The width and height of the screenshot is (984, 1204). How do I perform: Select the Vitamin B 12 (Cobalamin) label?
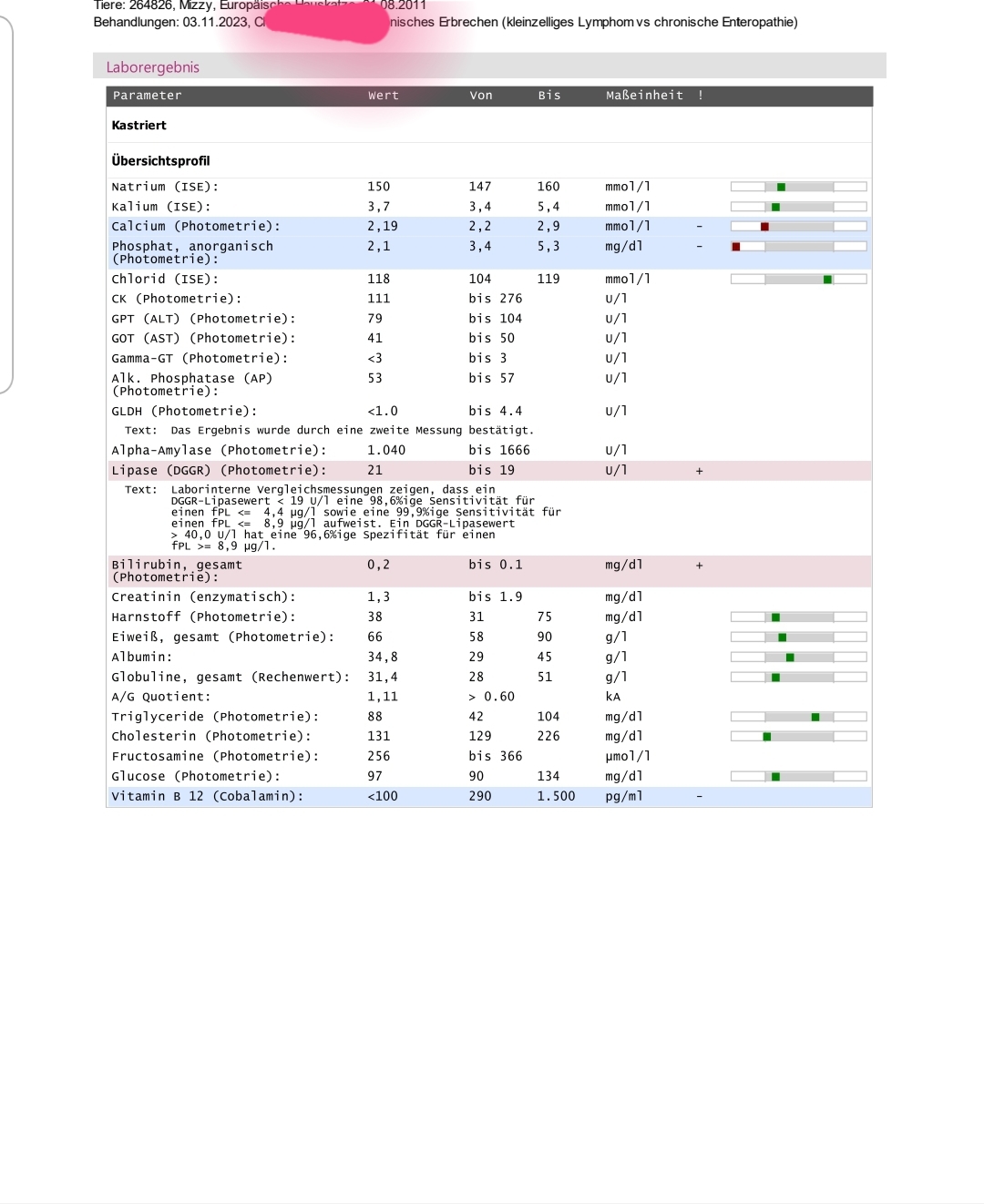tap(207, 797)
